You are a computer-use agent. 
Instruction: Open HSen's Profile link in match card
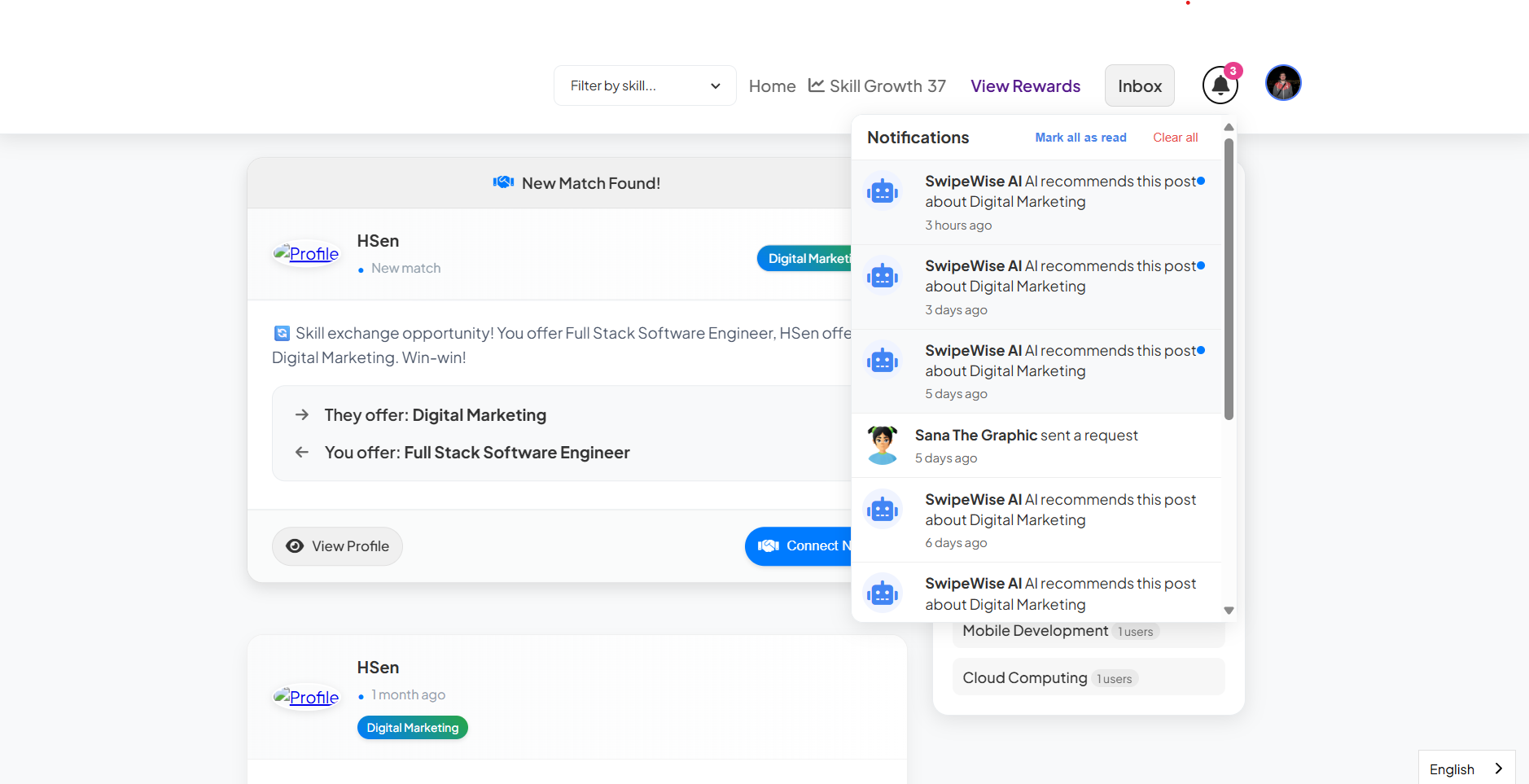click(x=306, y=254)
